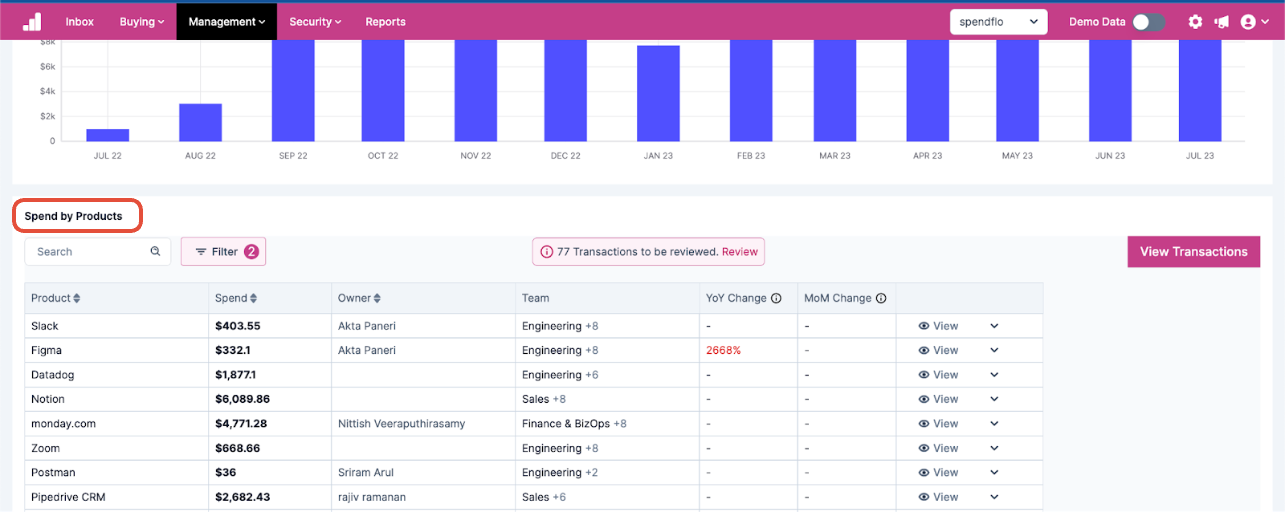View the Zoom product details
The width and height of the screenshot is (1285, 512).
[938, 448]
